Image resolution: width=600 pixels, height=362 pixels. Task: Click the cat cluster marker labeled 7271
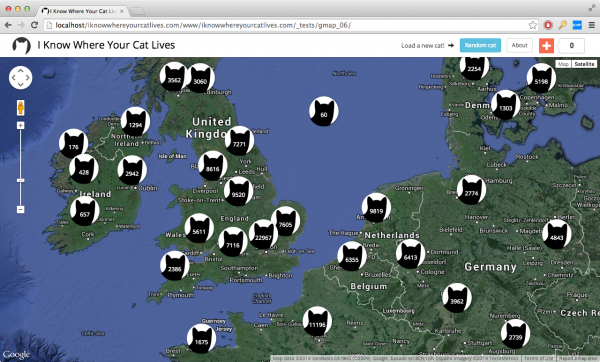[x=239, y=141]
